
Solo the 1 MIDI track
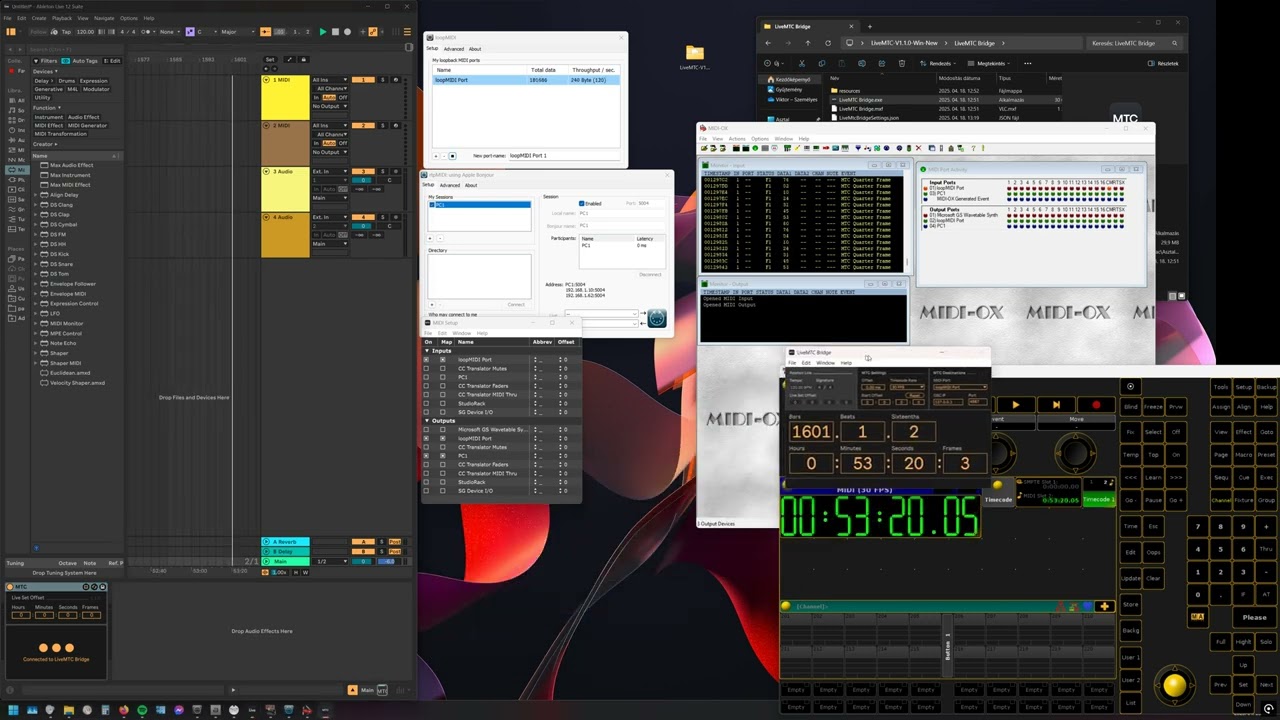(x=382, y=80)
